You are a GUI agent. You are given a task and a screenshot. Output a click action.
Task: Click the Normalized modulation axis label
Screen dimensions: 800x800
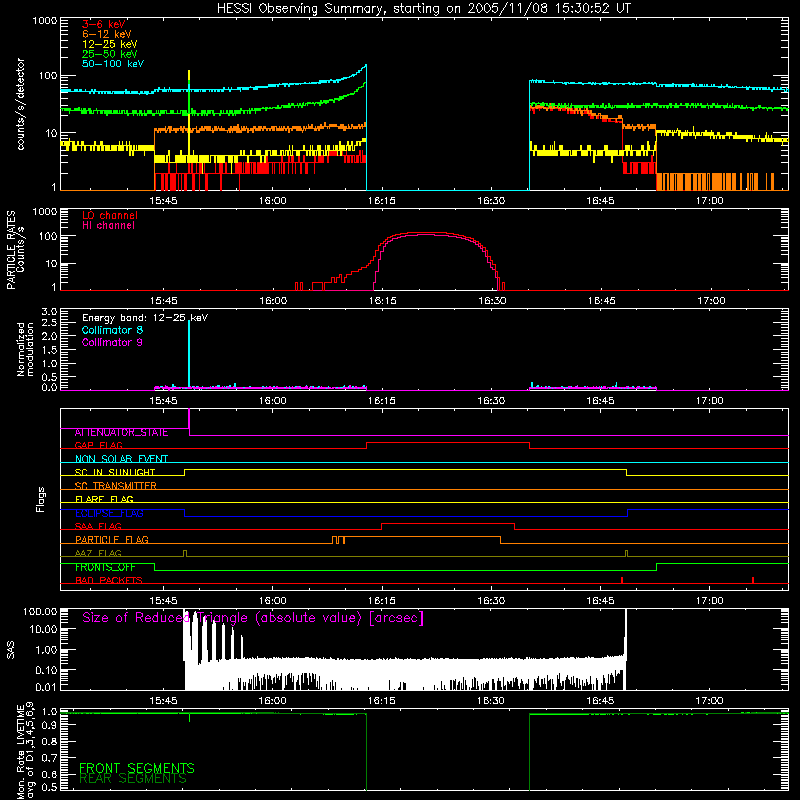[26, 349]
